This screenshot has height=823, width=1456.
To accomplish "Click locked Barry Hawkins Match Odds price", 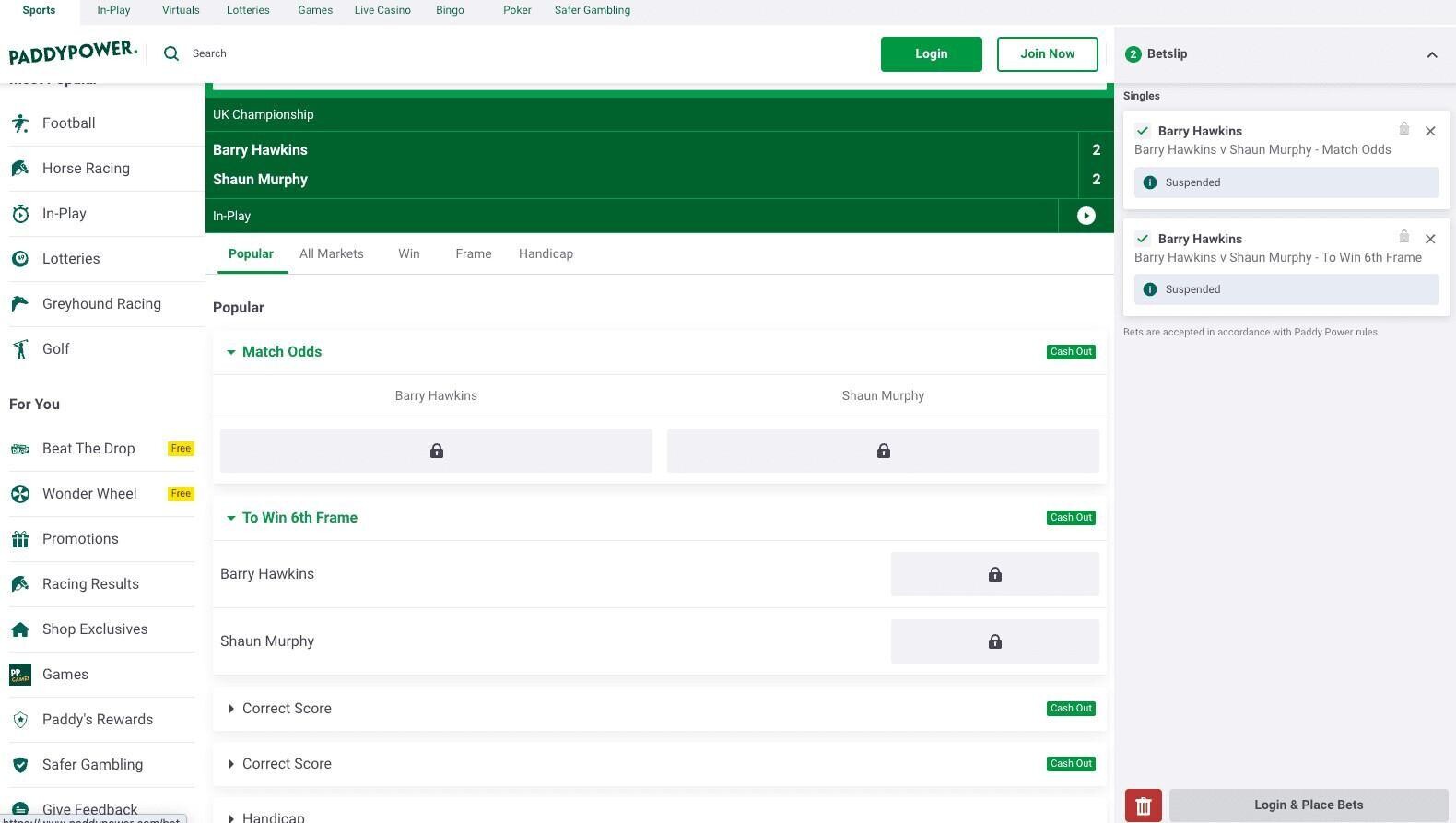I will (436, 451).
